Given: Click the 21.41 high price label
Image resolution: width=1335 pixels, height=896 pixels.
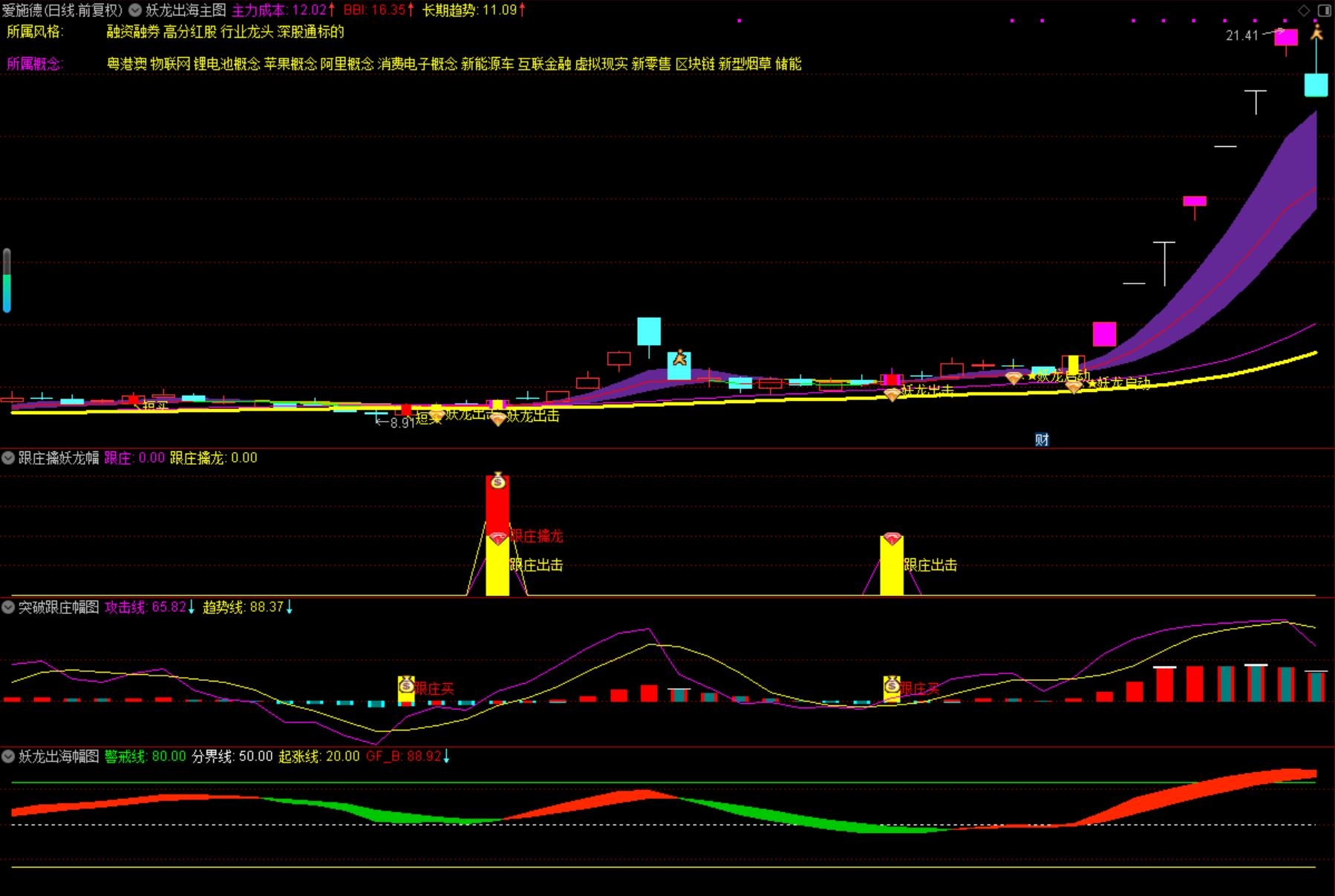Looking at the screenshot, I should [x=1242, y=36].
